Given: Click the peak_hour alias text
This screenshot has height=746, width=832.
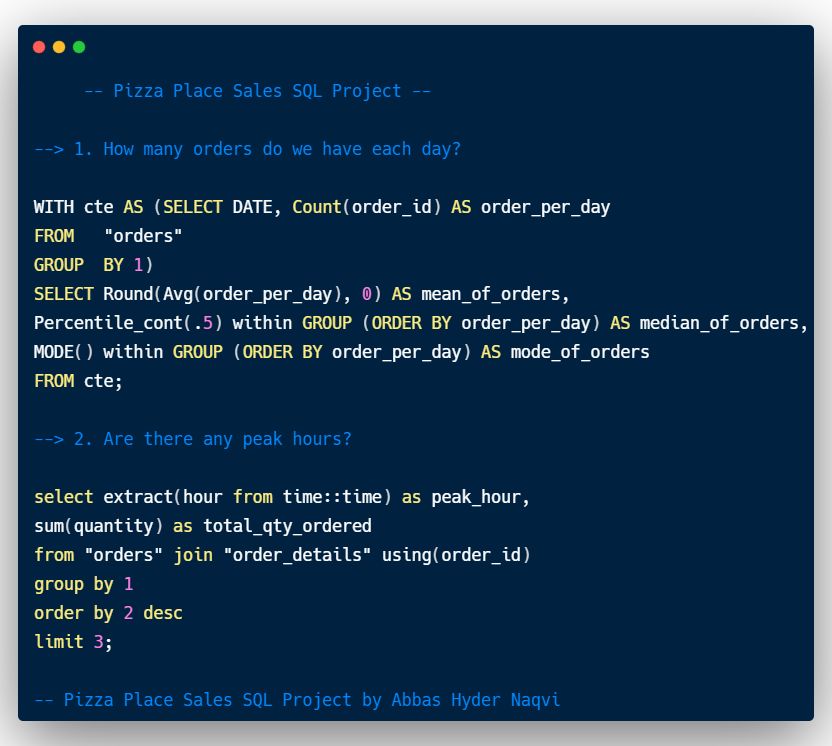Looking at the screenshot, I should [x=475, y=497].
